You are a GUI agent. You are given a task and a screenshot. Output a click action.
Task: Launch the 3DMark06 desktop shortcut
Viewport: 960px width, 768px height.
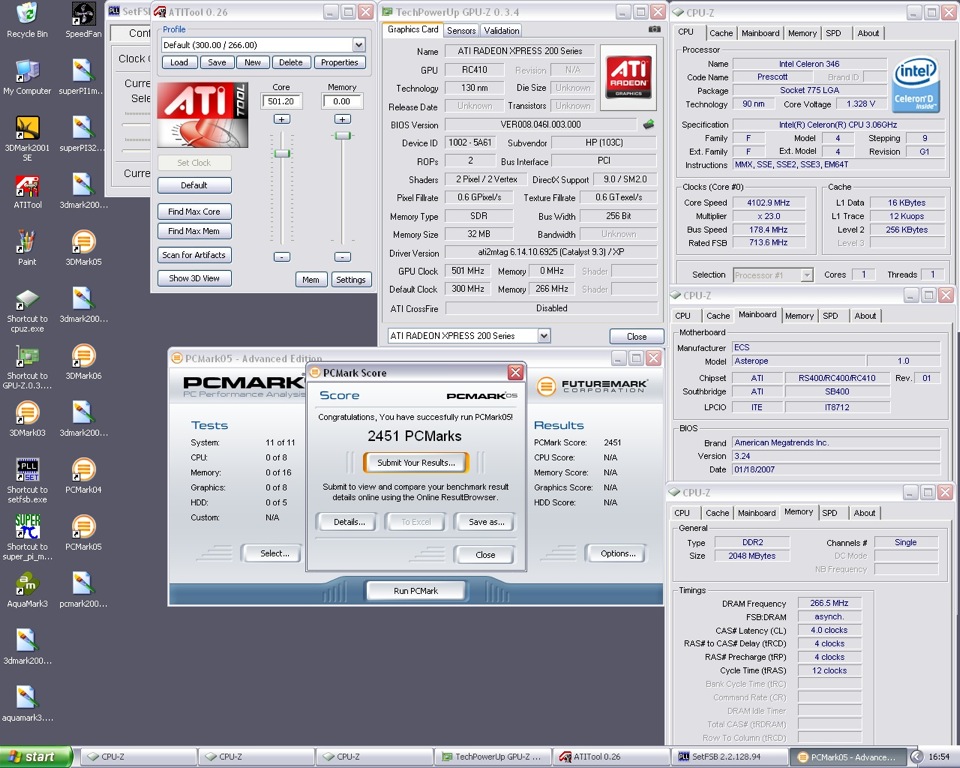83,361
